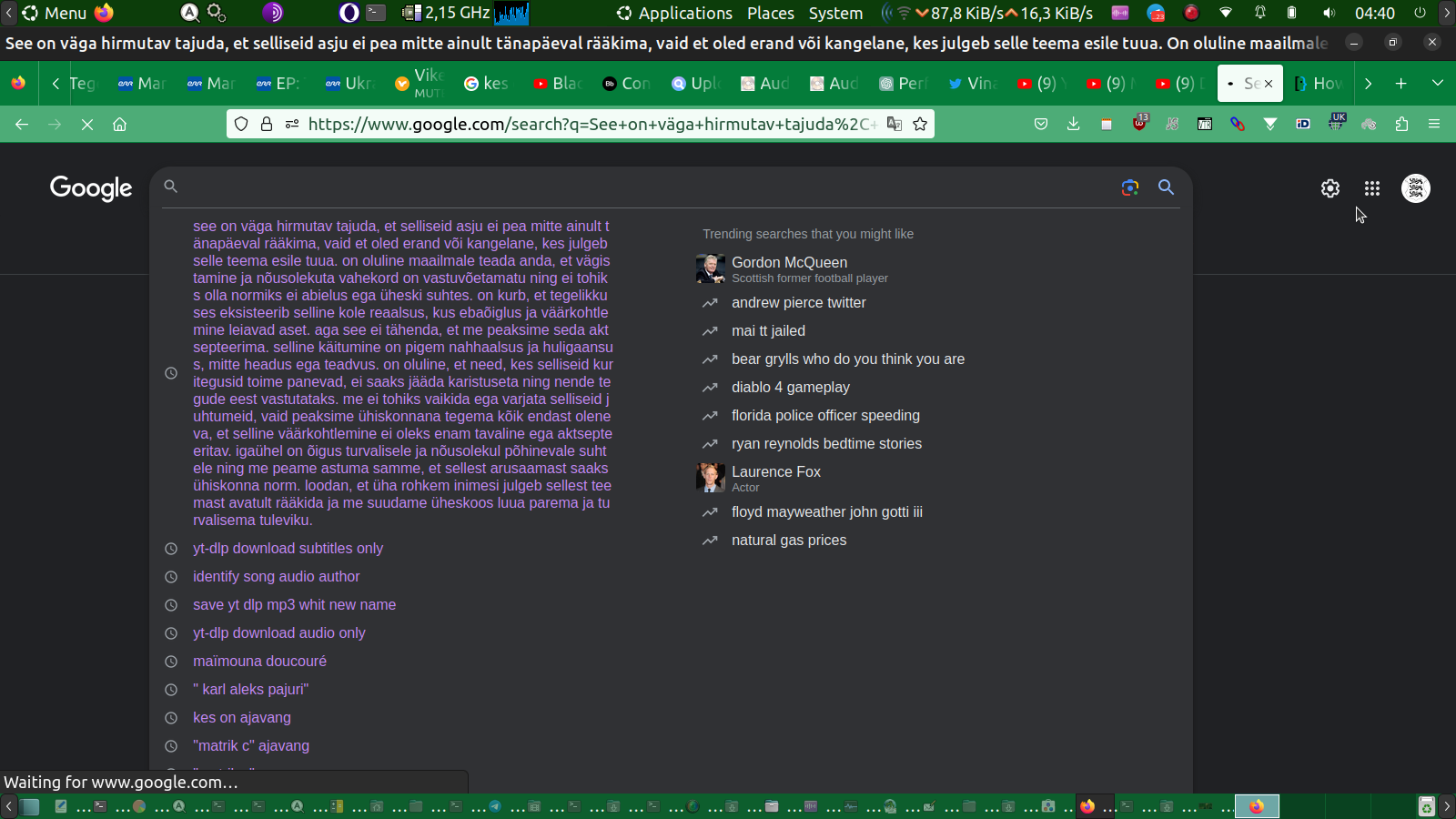This screenshot has height=819, width=1456.
Task: Click Gordon McQueen's thumbnail photo
Action: point(711,269)
